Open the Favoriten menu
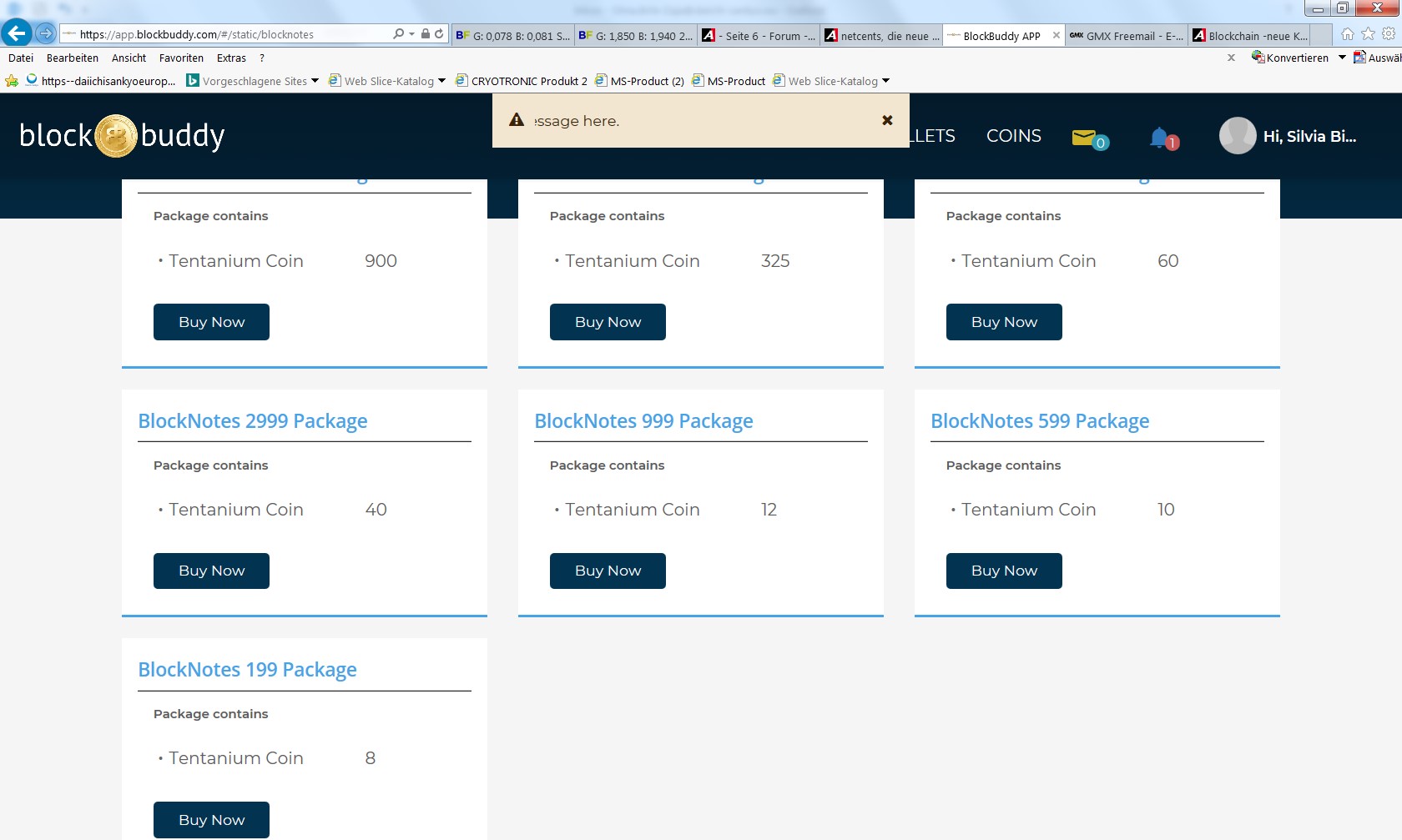1402x840 pixels. pos(181,58)
